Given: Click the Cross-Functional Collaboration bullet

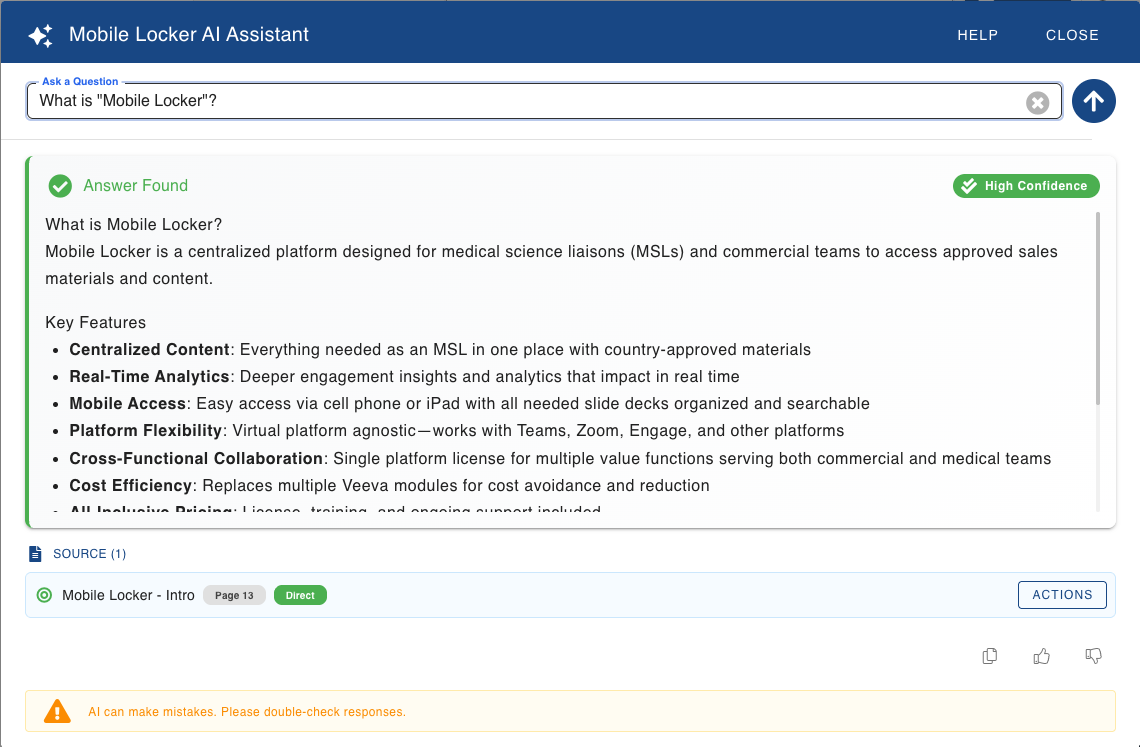Looking at the screenshot, I should click(x=560, y=458).
